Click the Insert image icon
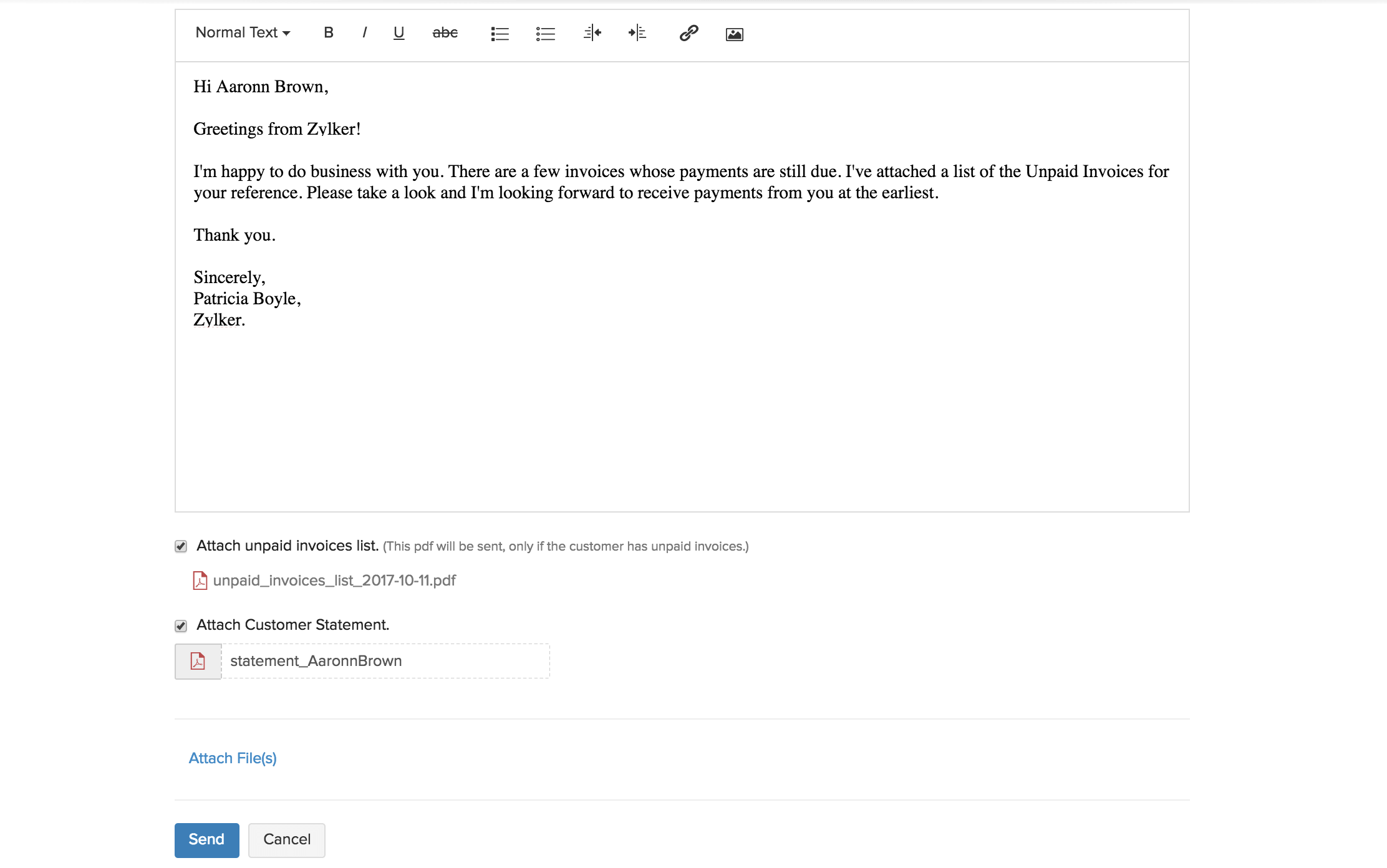The height and width of the screenshot is (868, 1387). tap(733, 34)
